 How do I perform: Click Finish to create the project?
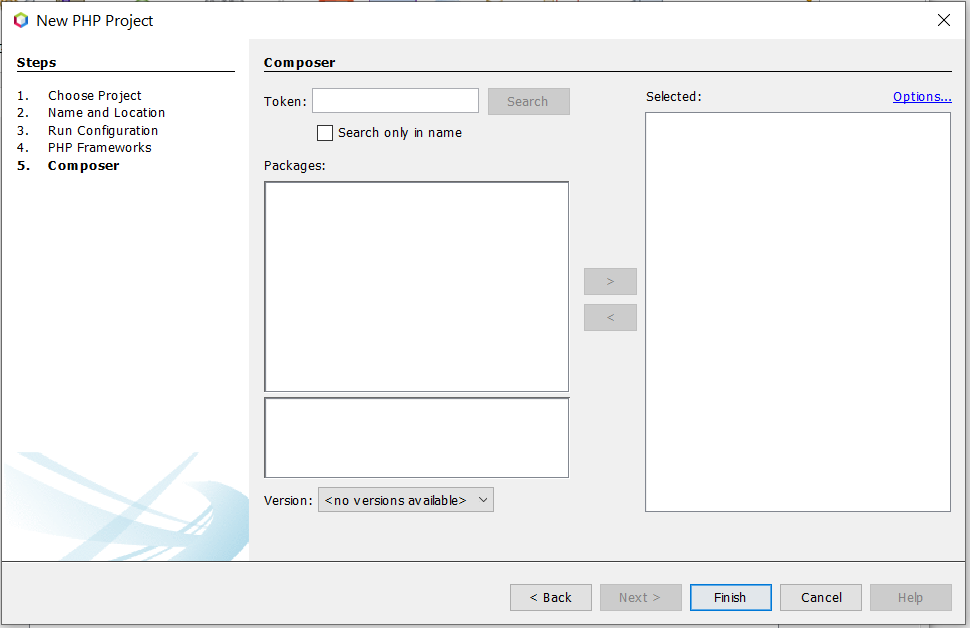pos(731,598)
